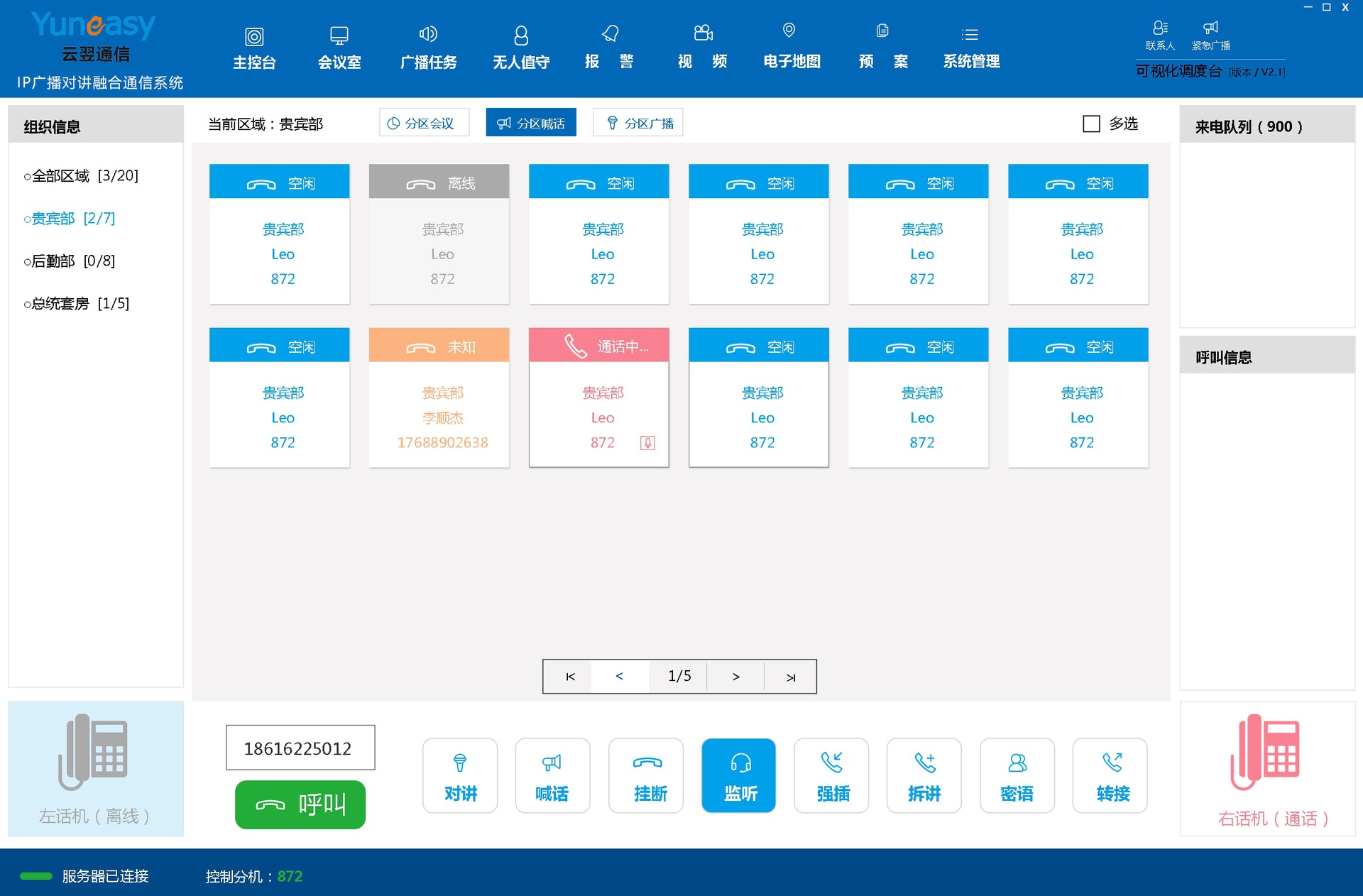
Task: Click the 挂断 (hang up) icon
Action: pyautogui.click(x=645, y=775)
